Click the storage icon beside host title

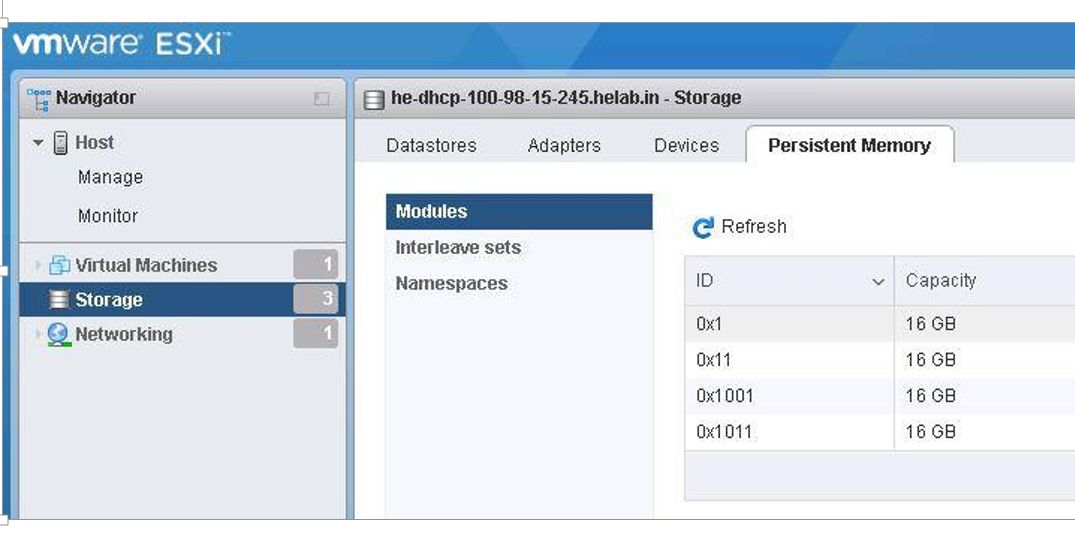coord(374,100)
